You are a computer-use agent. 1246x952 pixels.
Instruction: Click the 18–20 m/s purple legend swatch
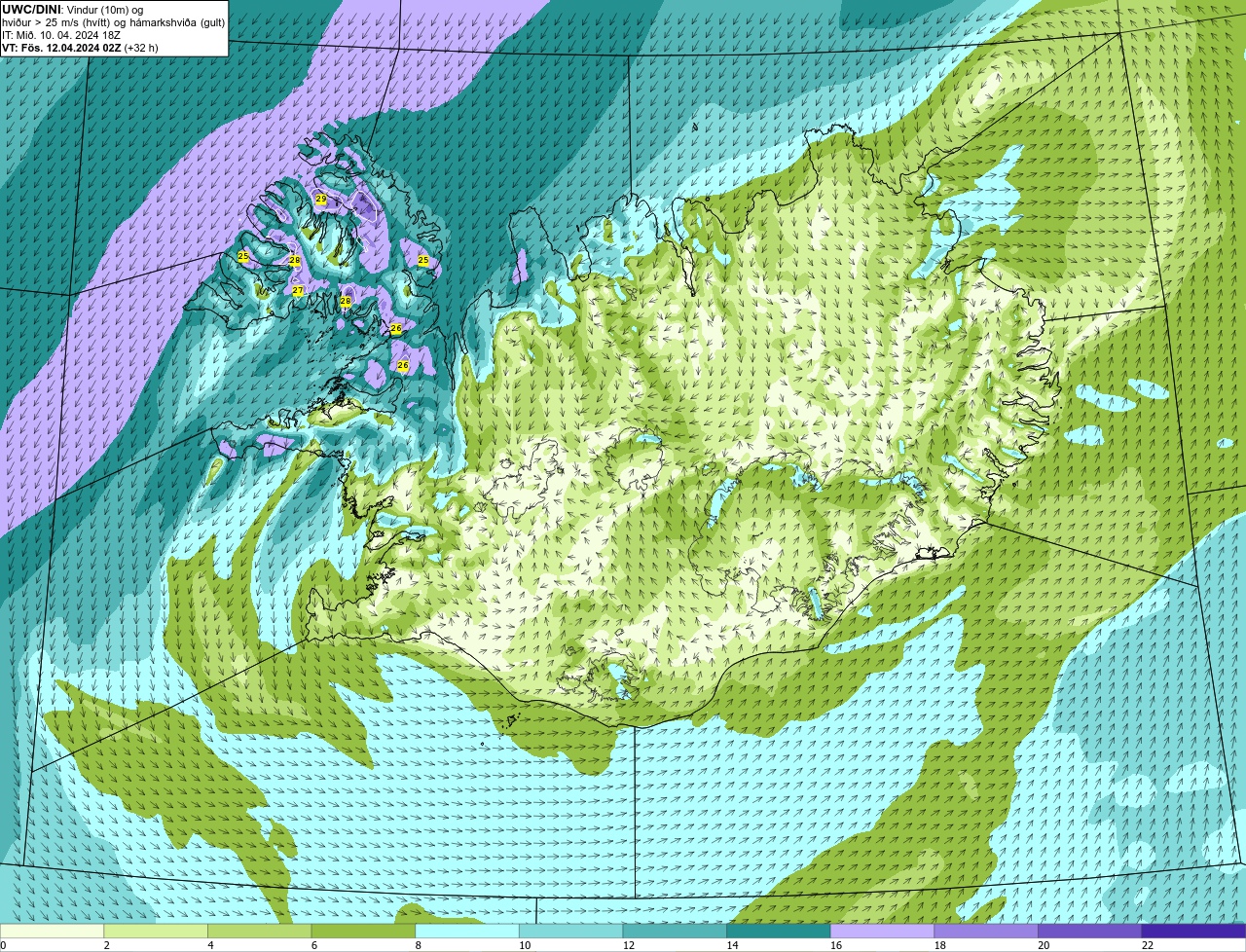point(986,931)
